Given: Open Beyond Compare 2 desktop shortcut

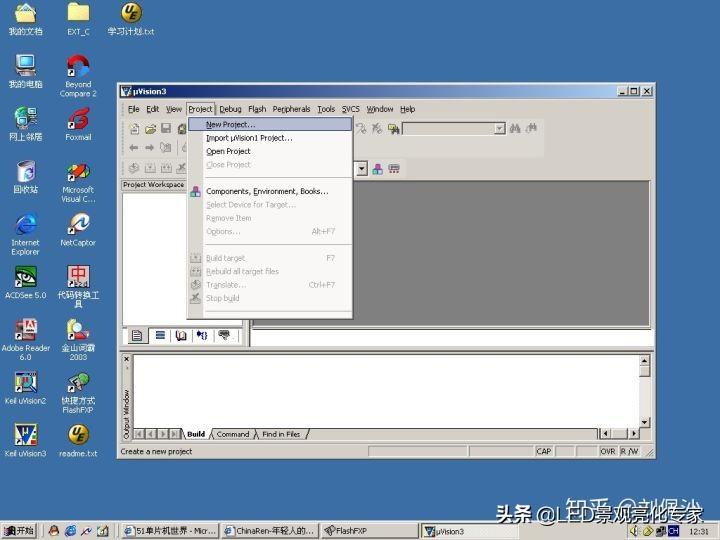Looking at the screenshot, I should (x=78, y=76).
